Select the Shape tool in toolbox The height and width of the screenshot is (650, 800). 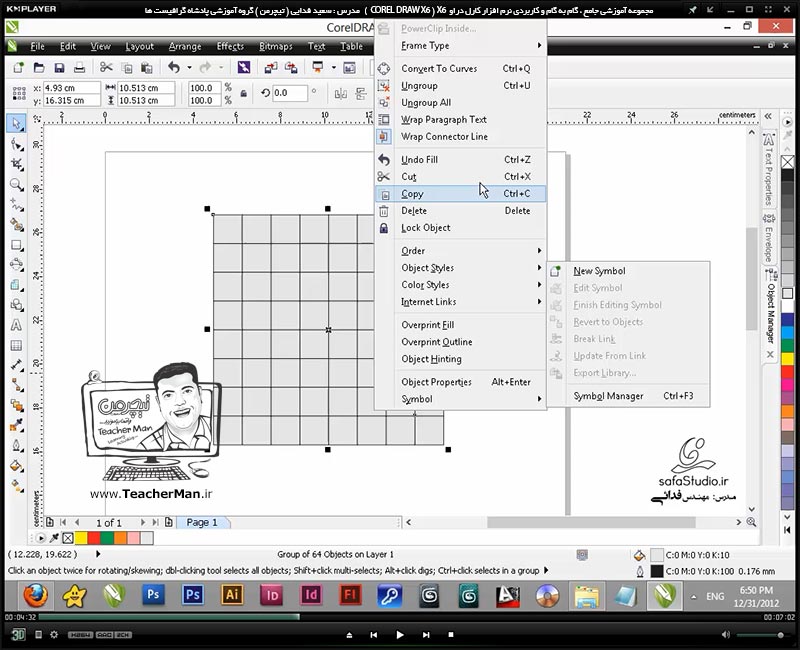tap(17, 144)
